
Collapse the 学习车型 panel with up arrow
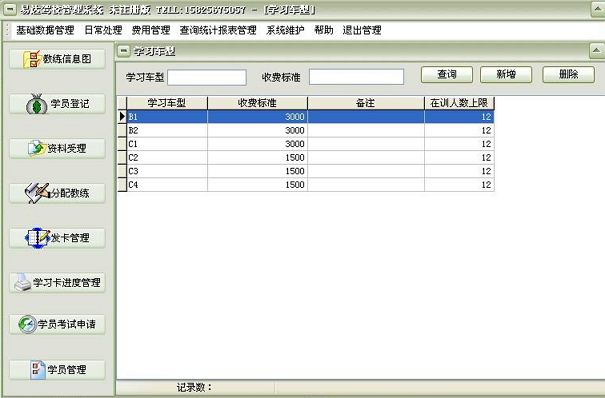597,51
